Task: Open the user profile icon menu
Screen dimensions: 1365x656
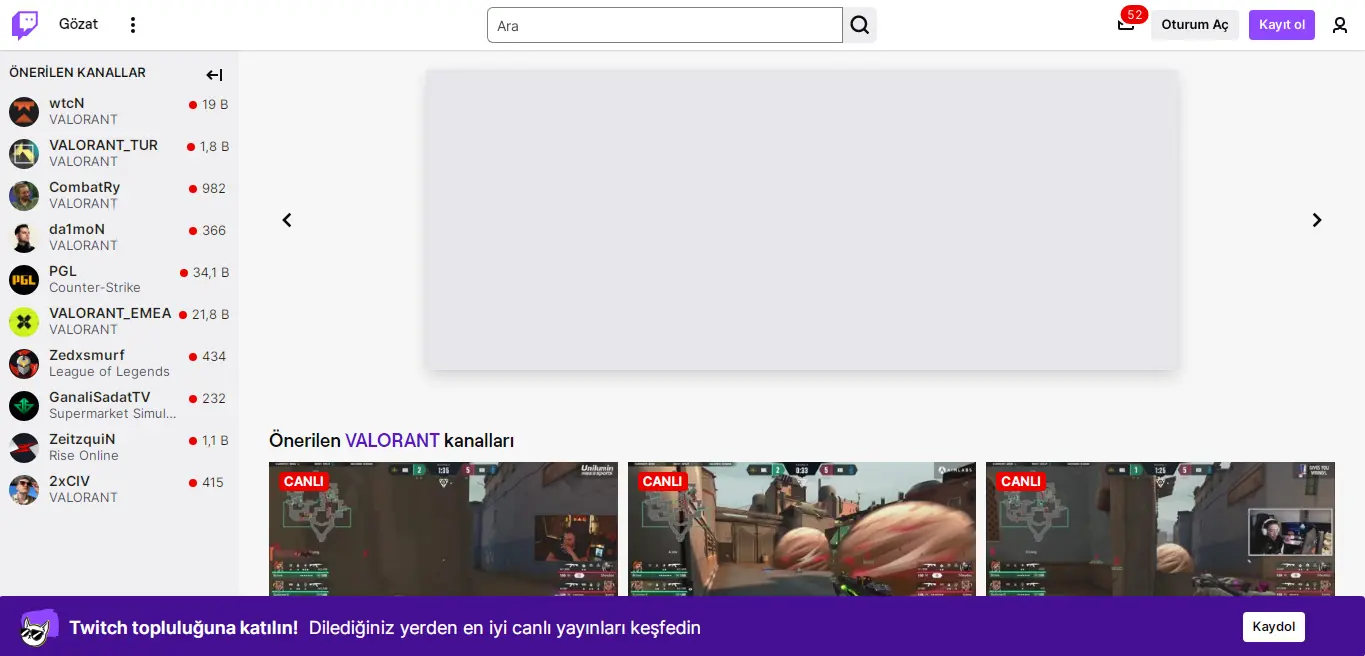Action: tap(1340, 25)
